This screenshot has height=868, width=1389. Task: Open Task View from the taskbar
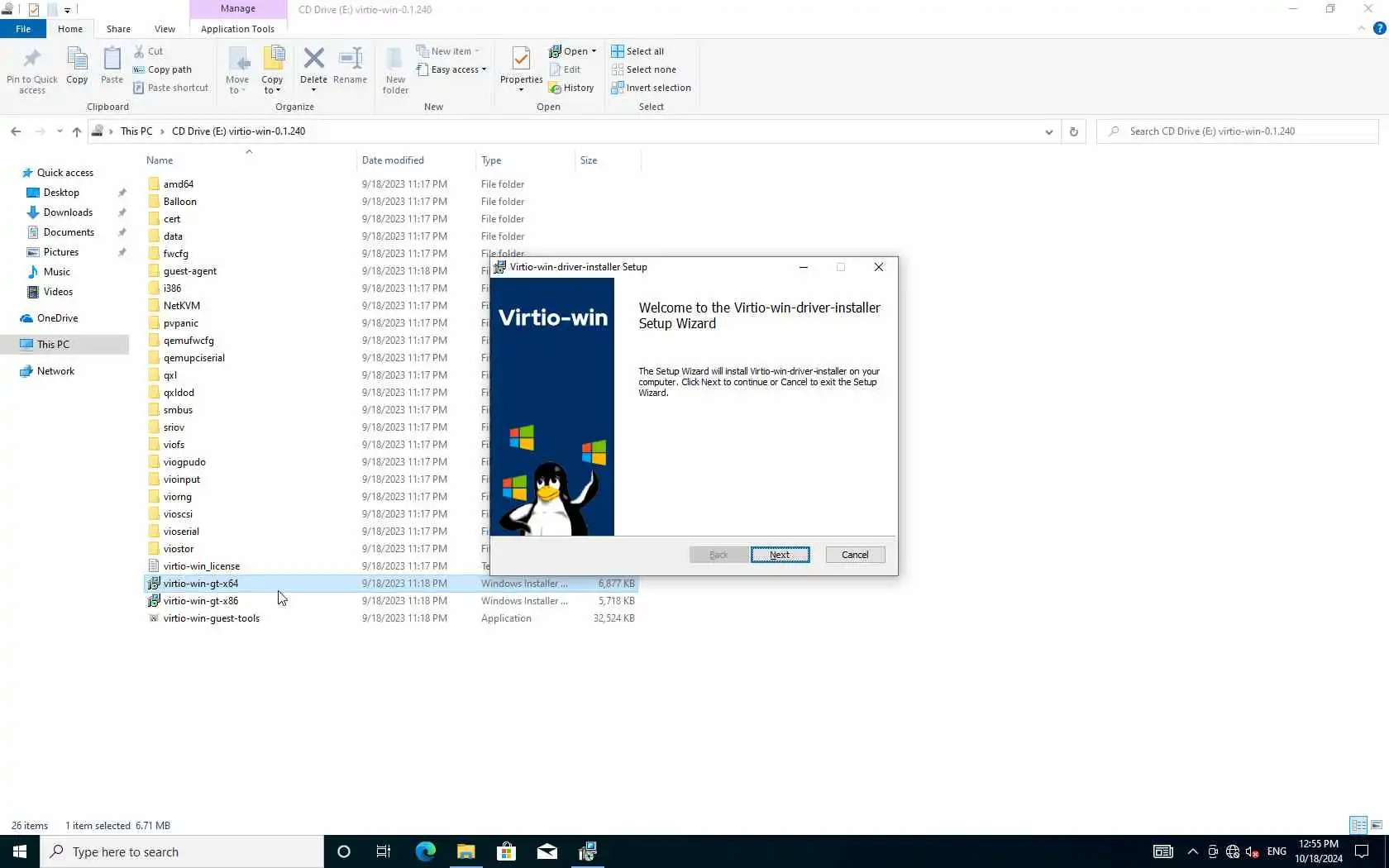pyautogui.click(x=384, y=851)
